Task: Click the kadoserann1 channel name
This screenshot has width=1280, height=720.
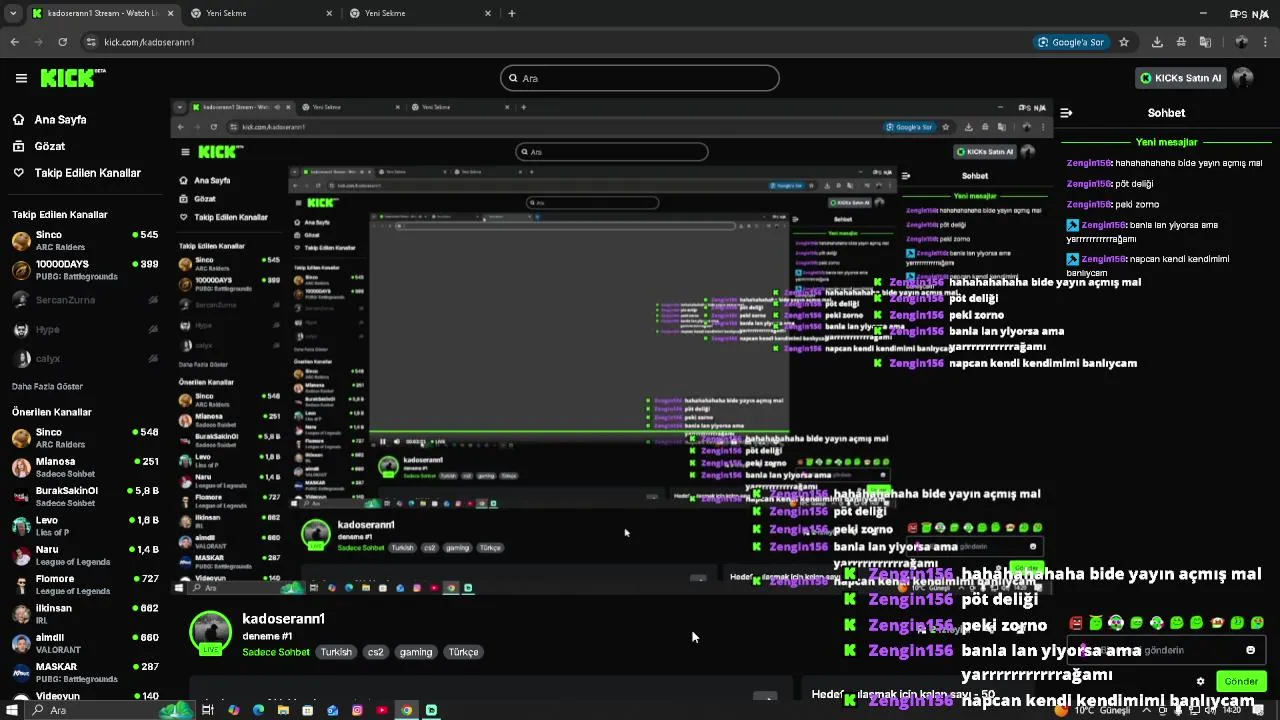Action: click(283, 619)
